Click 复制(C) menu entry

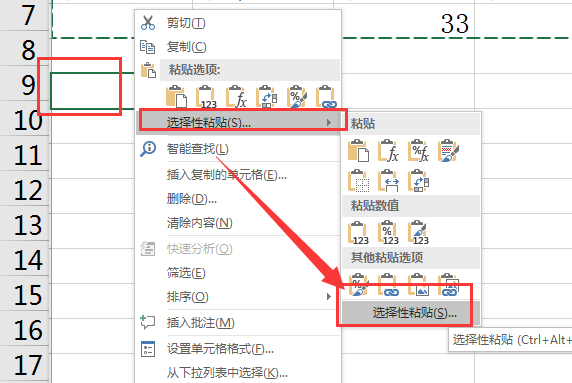pyautogui.click(x=186, y=47)
